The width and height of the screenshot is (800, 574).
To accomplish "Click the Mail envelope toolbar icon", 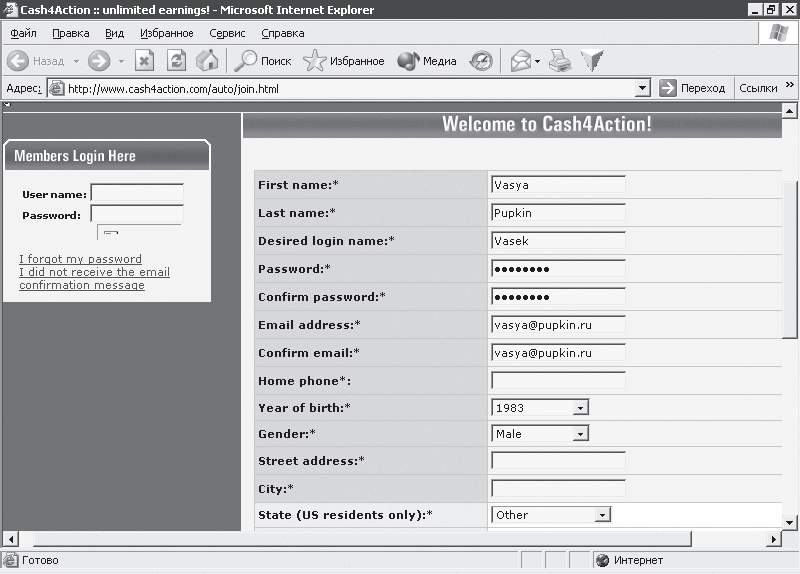I will pyautogui.click(x=521, y=61).
